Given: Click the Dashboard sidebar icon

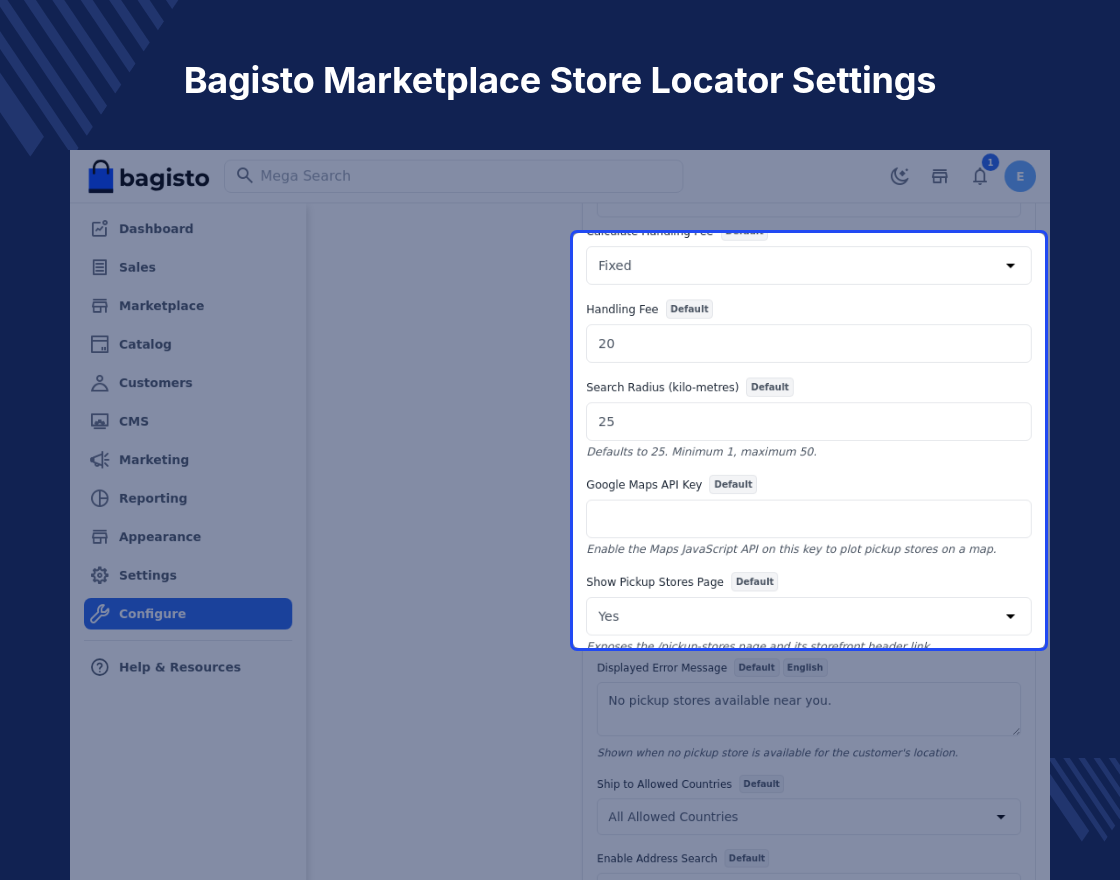Looking at the screenshot, I should click(100, 229).
